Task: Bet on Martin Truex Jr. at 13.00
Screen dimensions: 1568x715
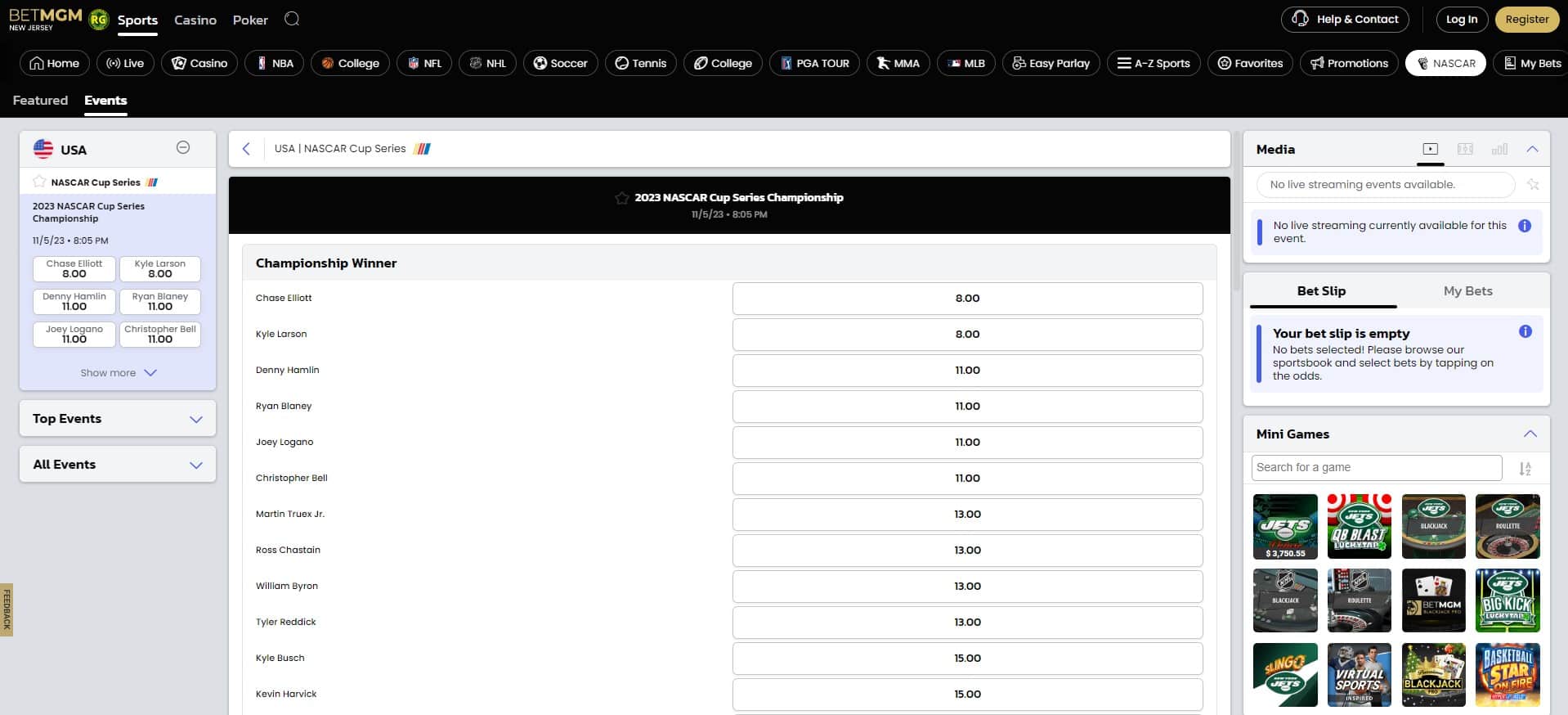Action: pos(967,515)
